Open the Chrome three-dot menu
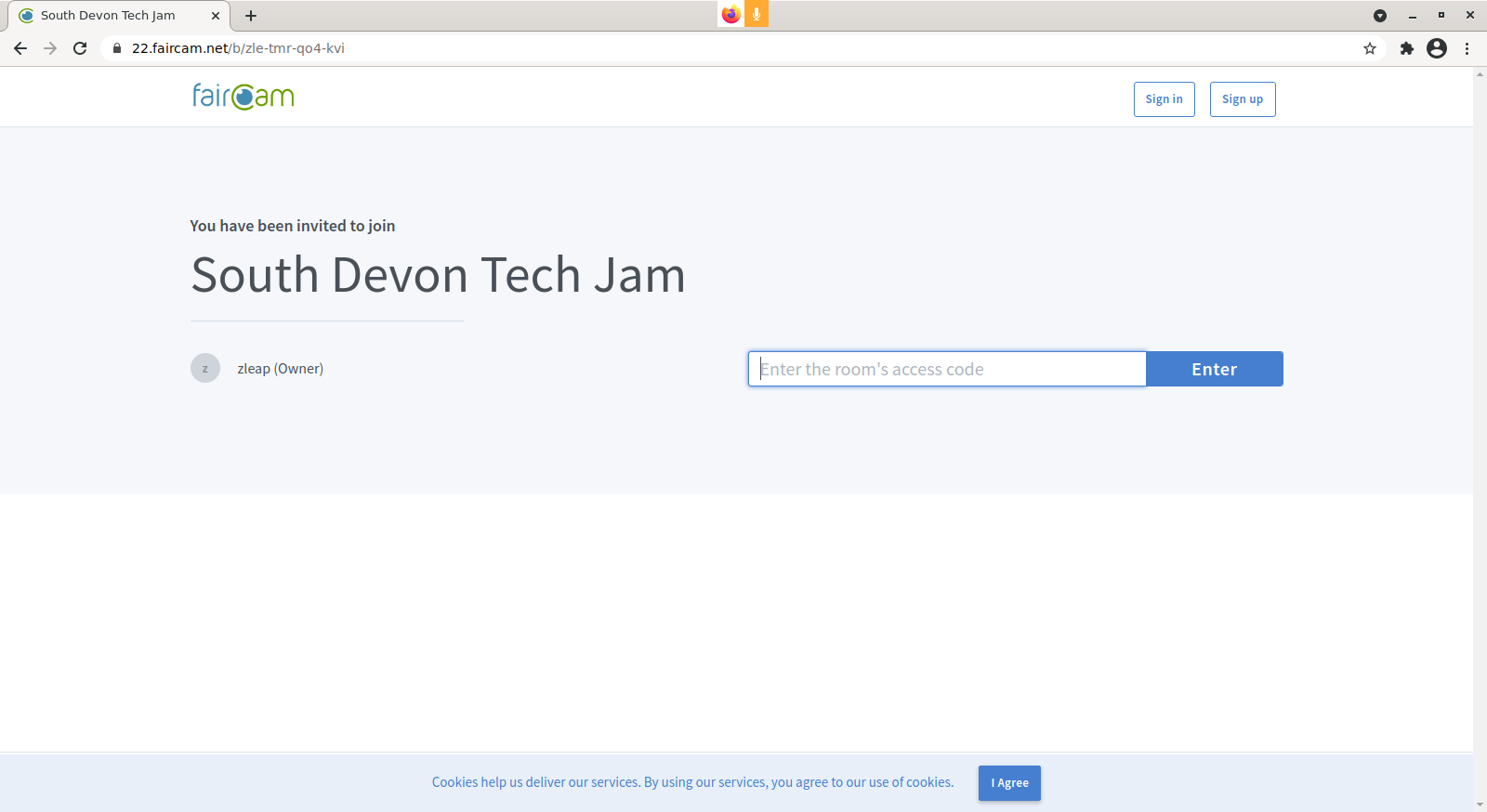 pos(1467,48)
